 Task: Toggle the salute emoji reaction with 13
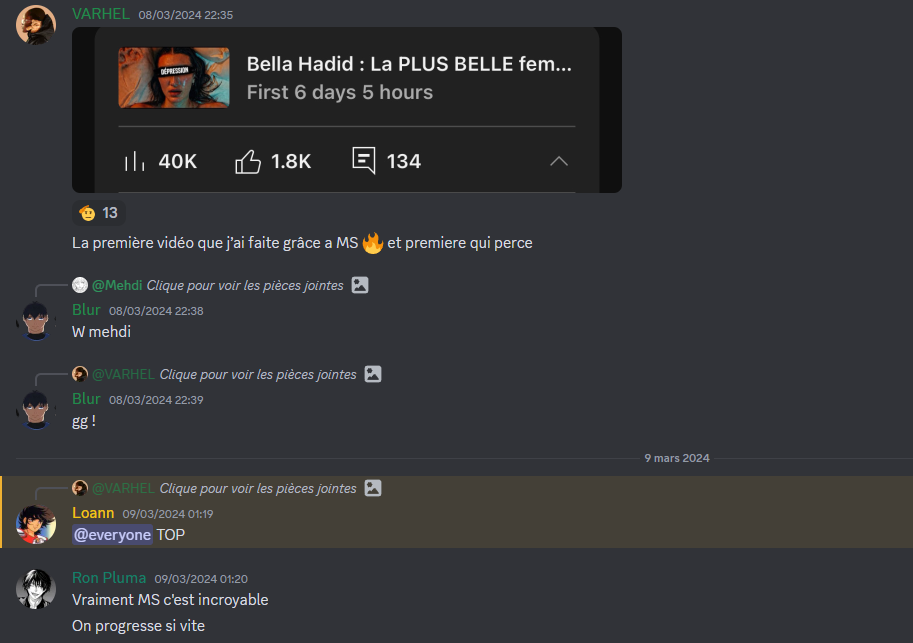98,213
